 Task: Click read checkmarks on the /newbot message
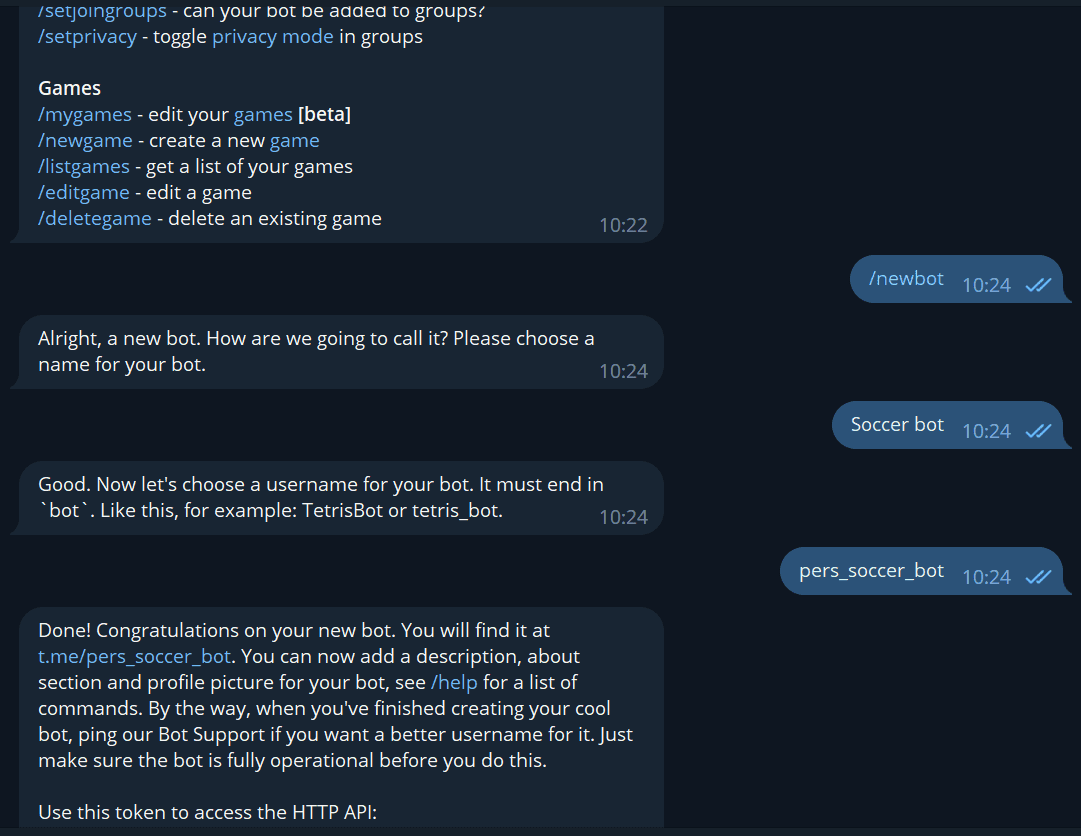[x=1038, y=285]
